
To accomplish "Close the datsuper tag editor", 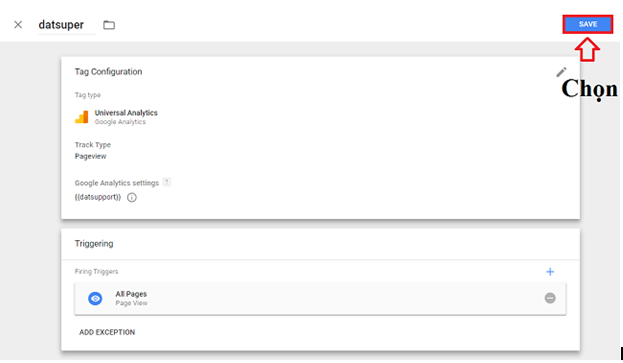I will coord(18,25).
